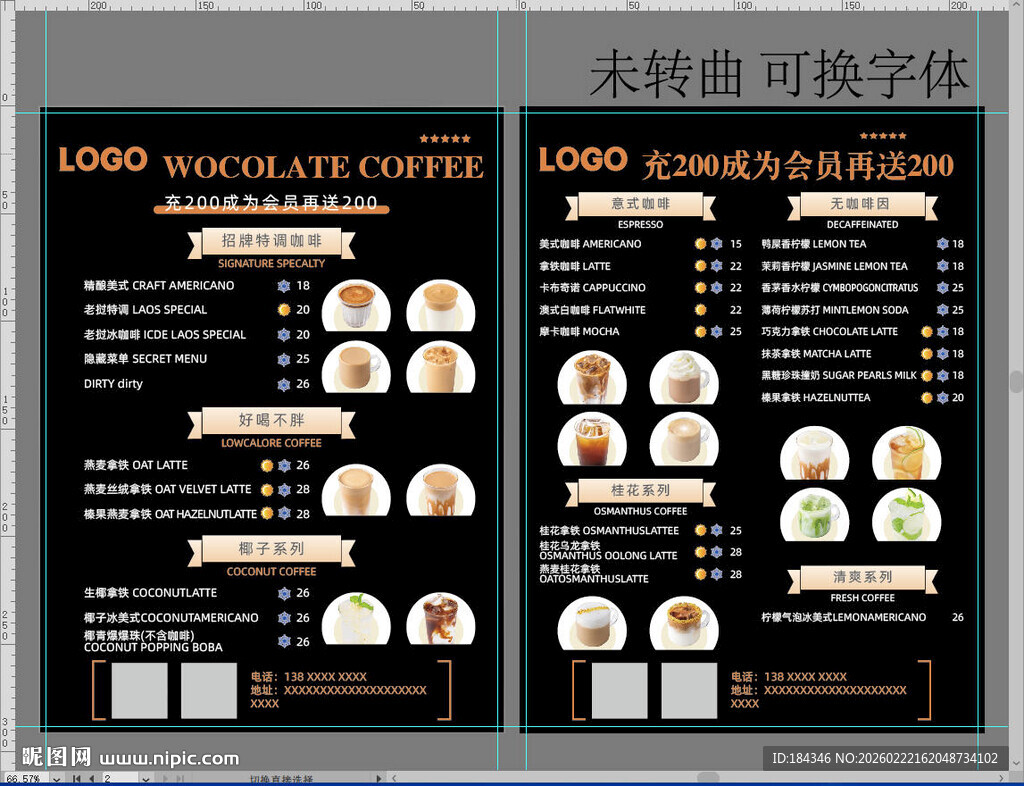Click the sun icon beside LAOS SPECIAL

pos(283,310)
